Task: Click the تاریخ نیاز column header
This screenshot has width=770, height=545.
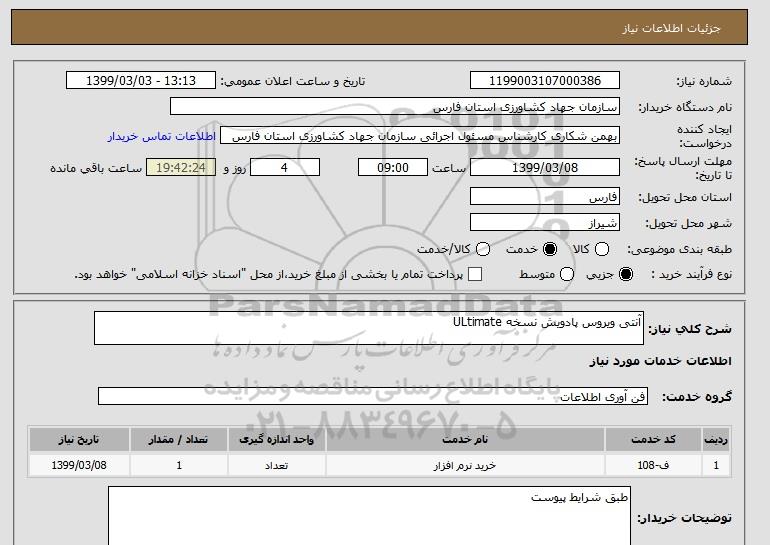Action: 79,439
